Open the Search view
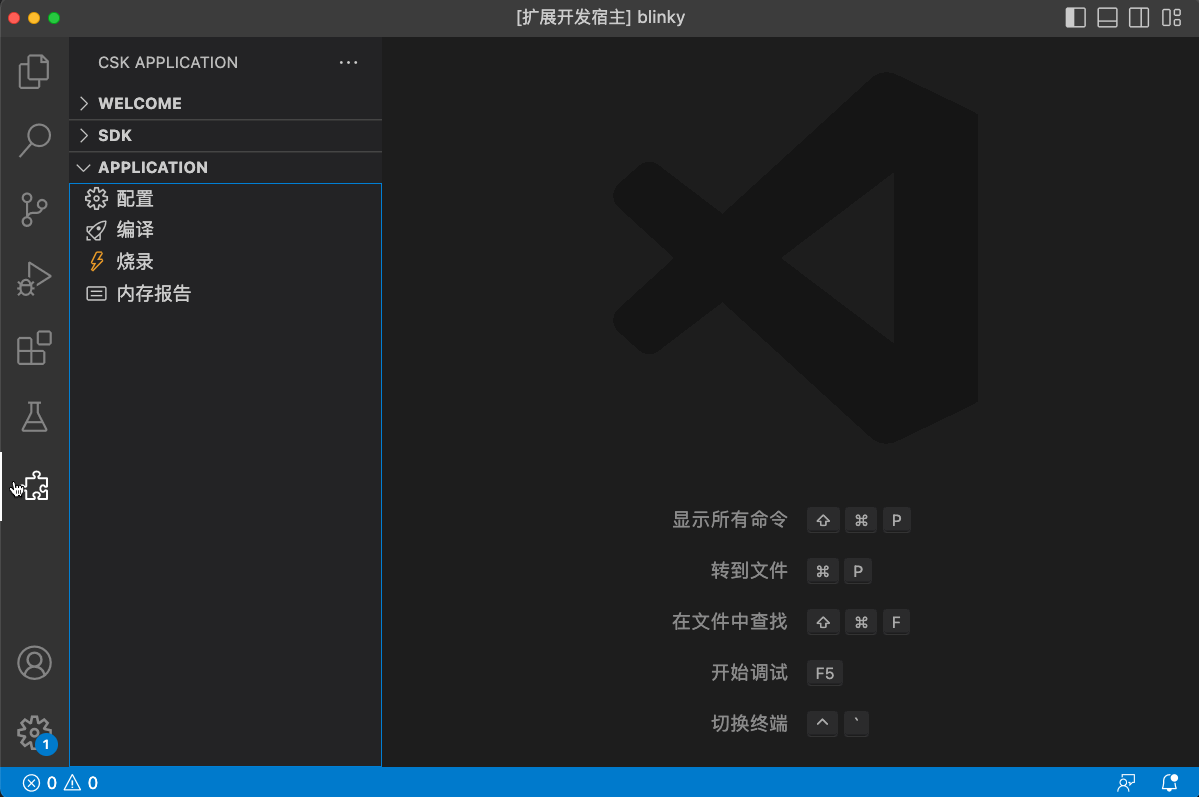Viewport: 1199px width, 797px height. [x=34, y=140]
